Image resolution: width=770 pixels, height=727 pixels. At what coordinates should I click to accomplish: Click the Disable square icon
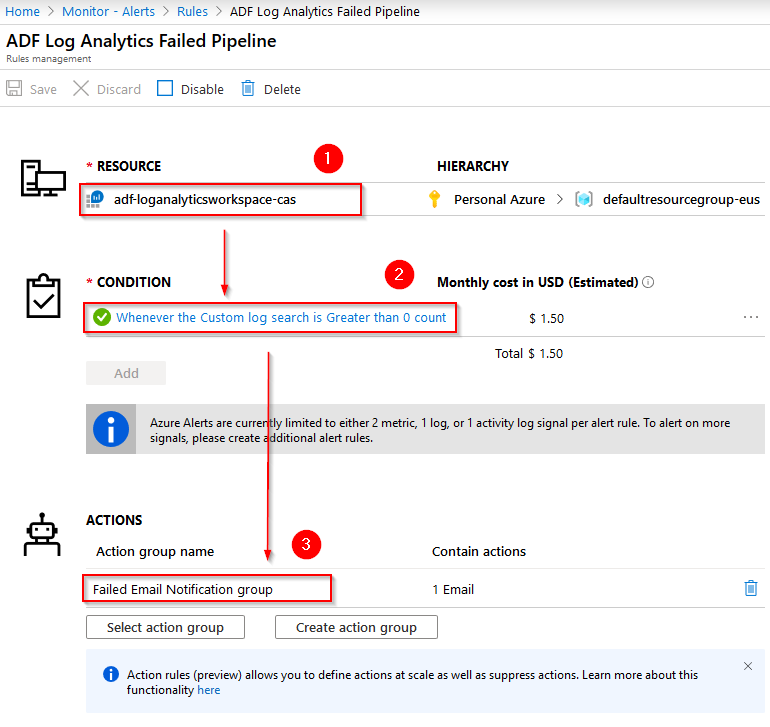click(x=165, y=88)
